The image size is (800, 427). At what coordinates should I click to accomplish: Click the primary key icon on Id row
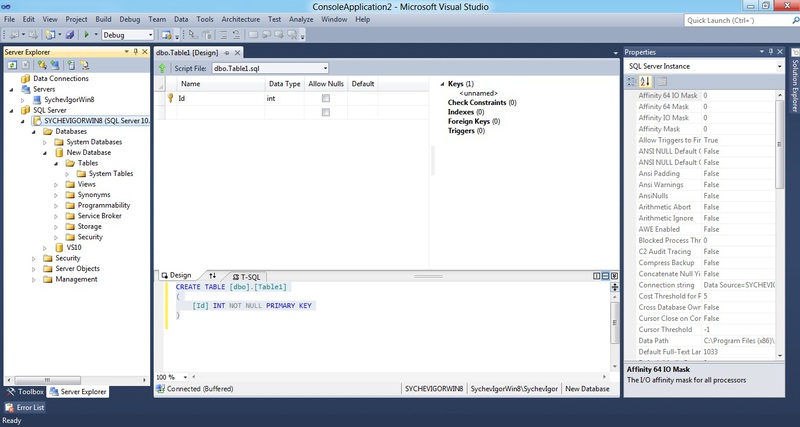(x=171, y=98)
